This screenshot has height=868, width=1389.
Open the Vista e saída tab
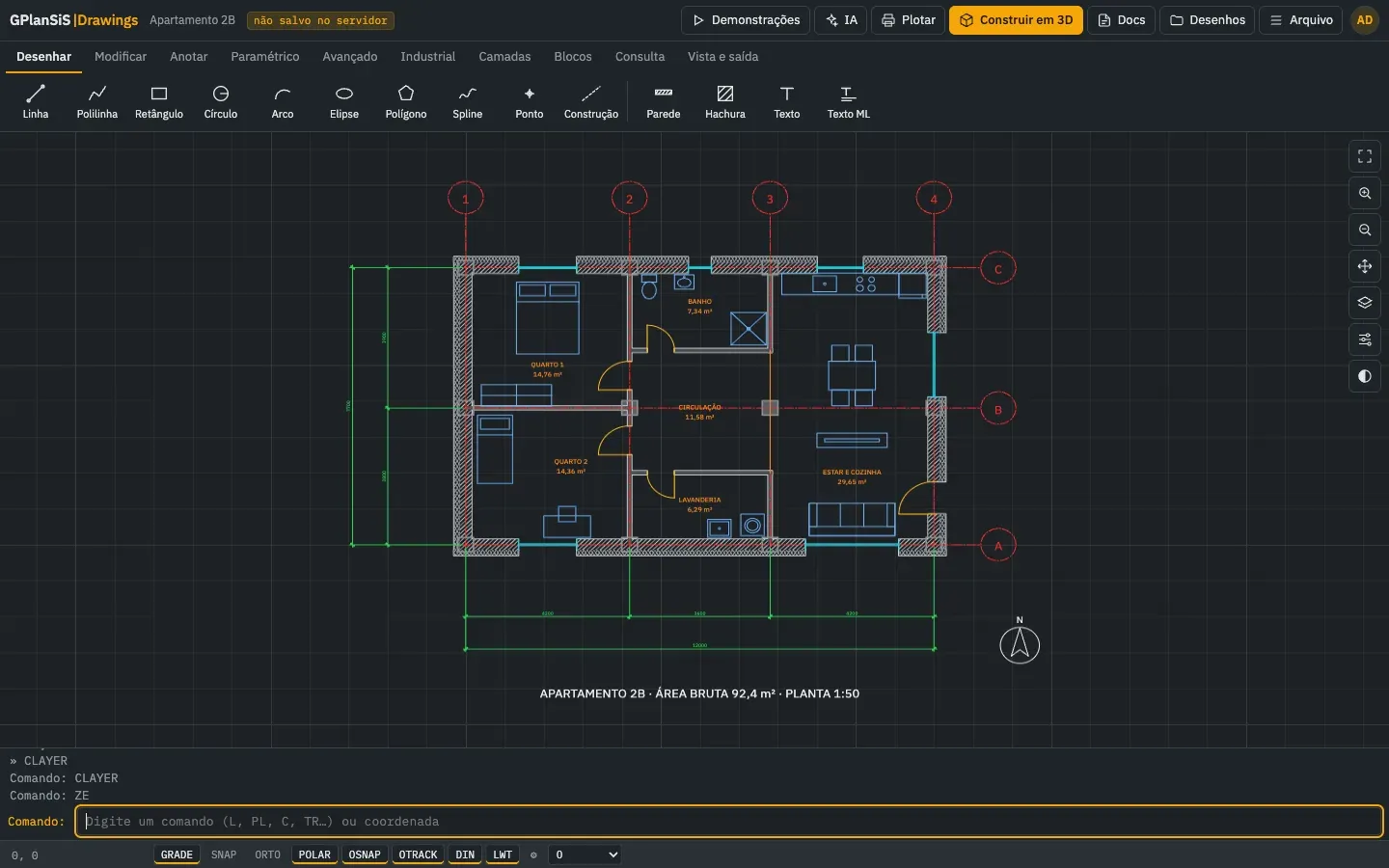723,57
